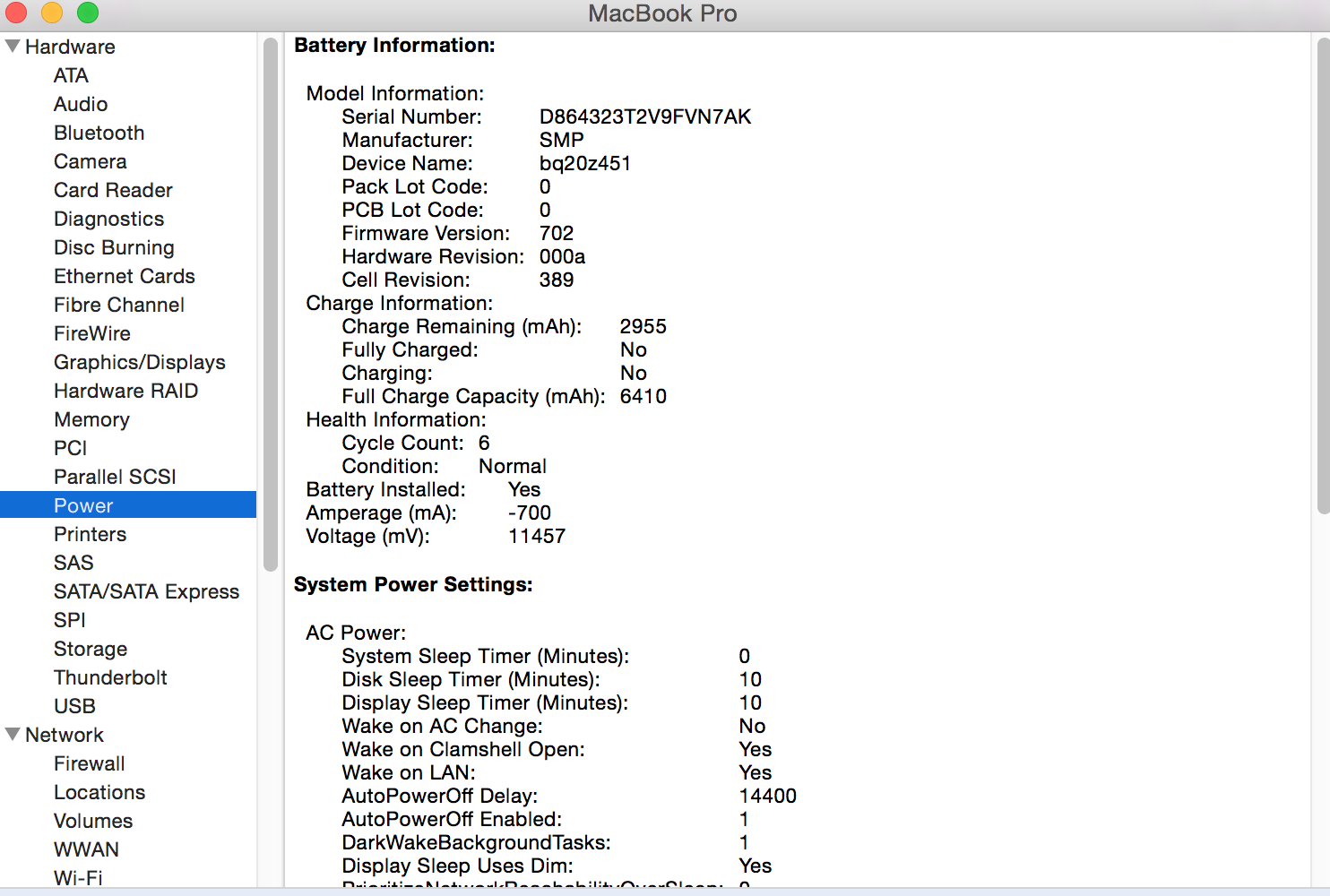1330x896 pixels.
Task: Select ATA in the sidebar
Action: pyautogui.click(x=71, y=75)
